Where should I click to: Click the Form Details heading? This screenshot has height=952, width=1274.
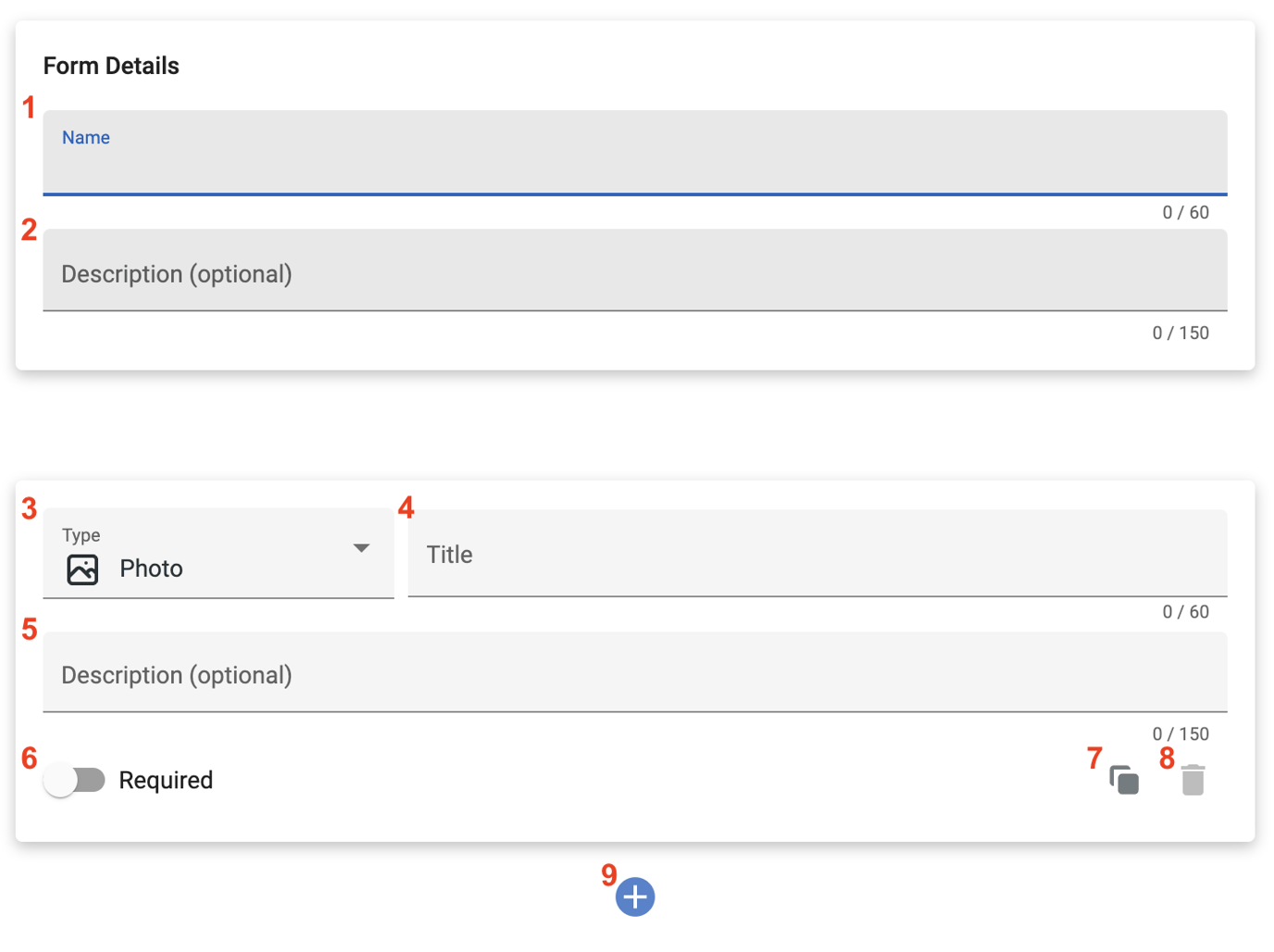click(111, 65)
